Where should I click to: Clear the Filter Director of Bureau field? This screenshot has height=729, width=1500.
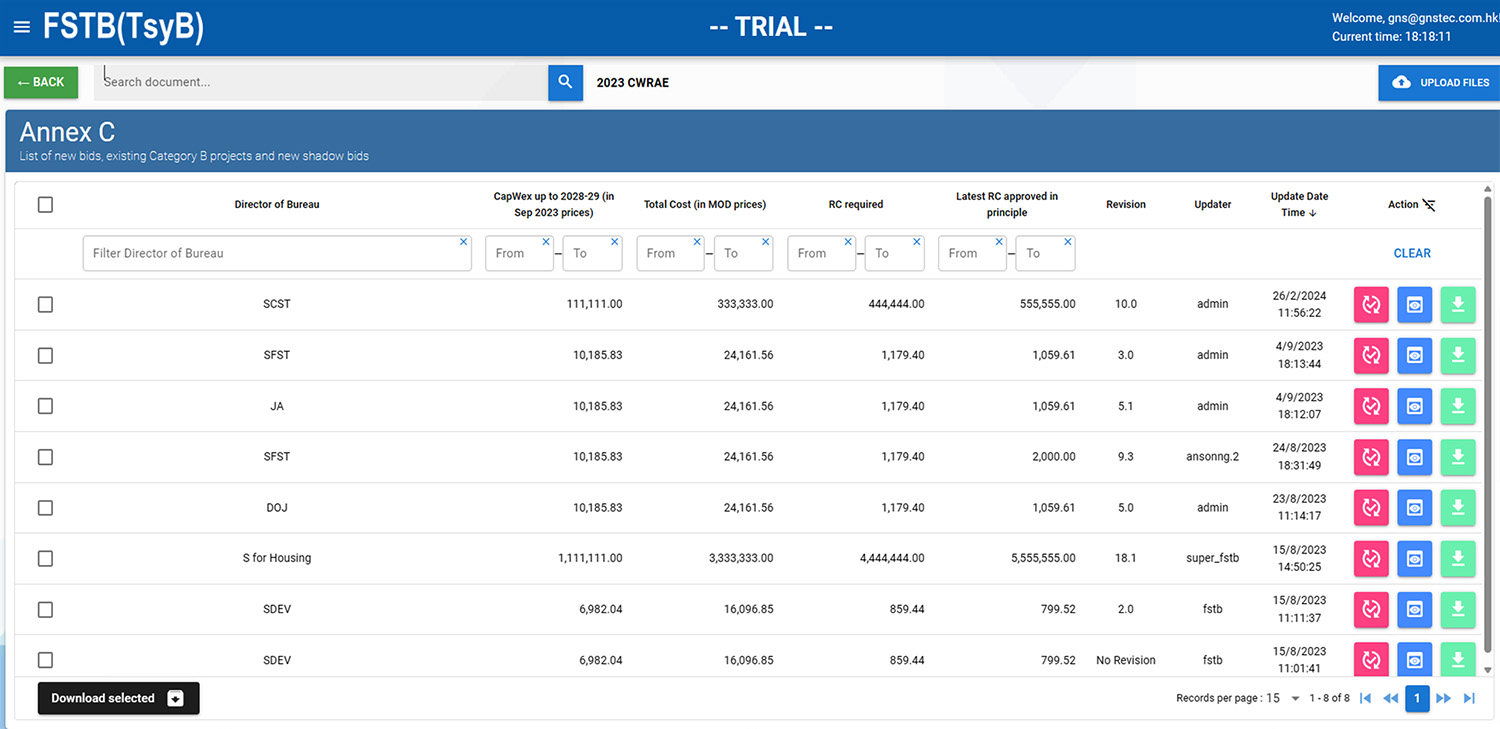click(463, 242)
